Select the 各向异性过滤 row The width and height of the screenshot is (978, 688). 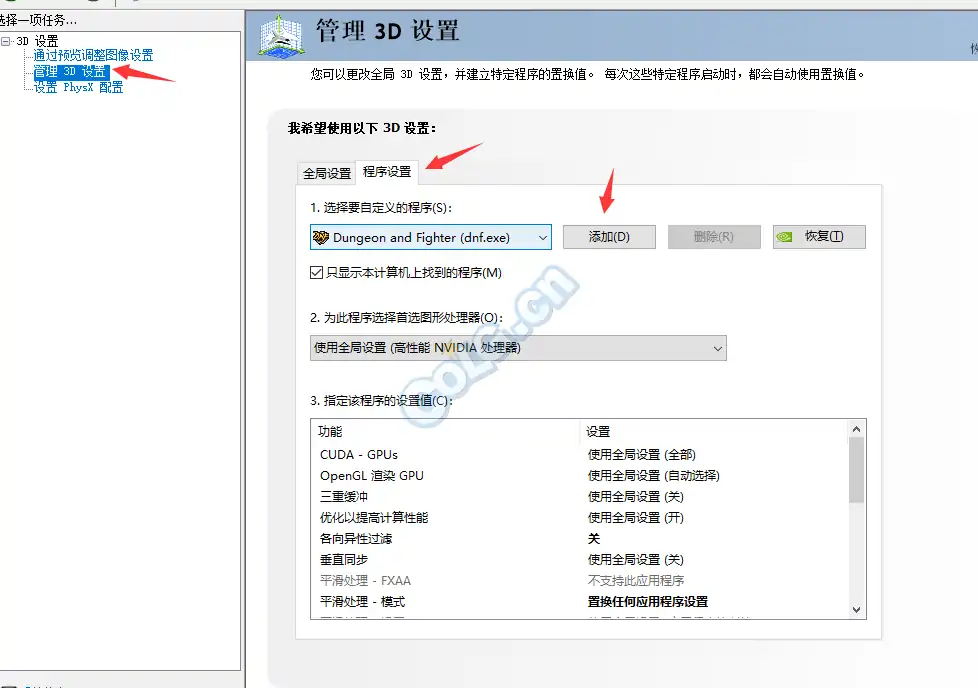coord(579,538)
